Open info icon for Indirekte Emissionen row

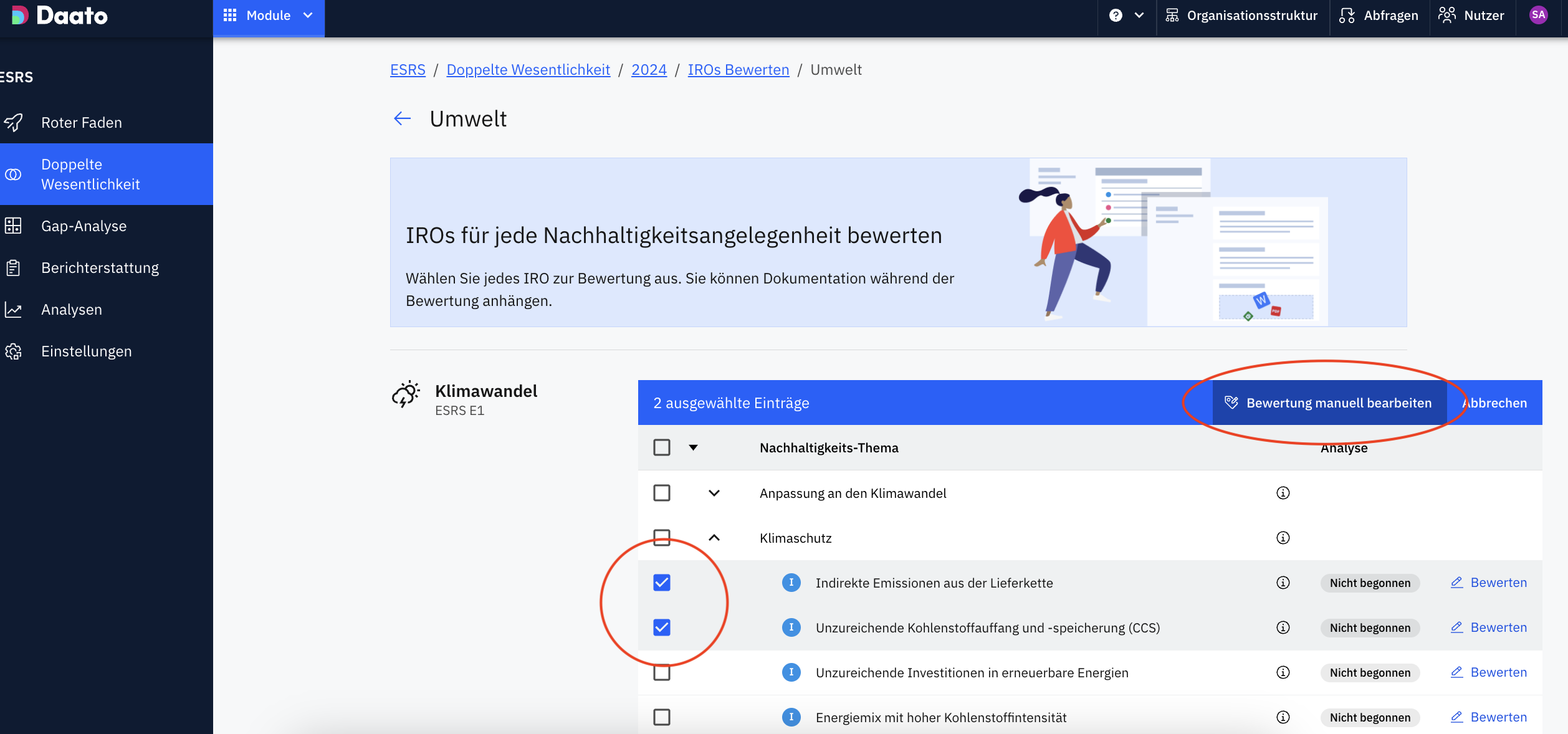[x=1283, y=583]
